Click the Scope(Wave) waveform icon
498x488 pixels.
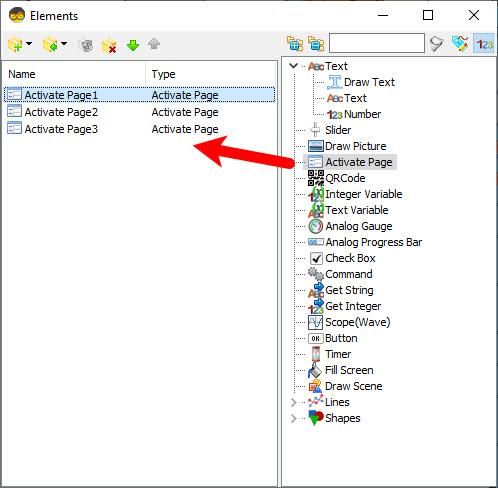click(x=315, y=322)
